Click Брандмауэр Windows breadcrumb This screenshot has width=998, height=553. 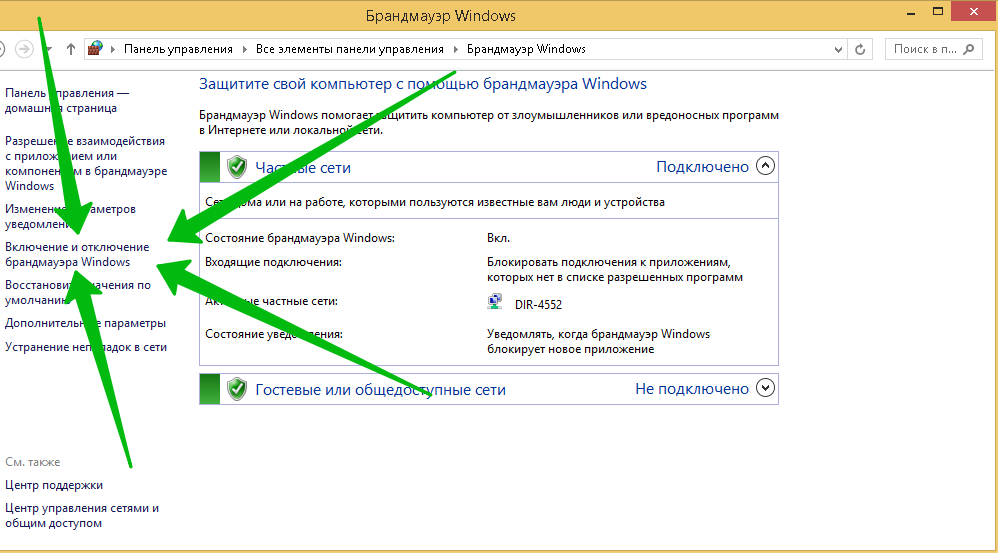point(526,49)
